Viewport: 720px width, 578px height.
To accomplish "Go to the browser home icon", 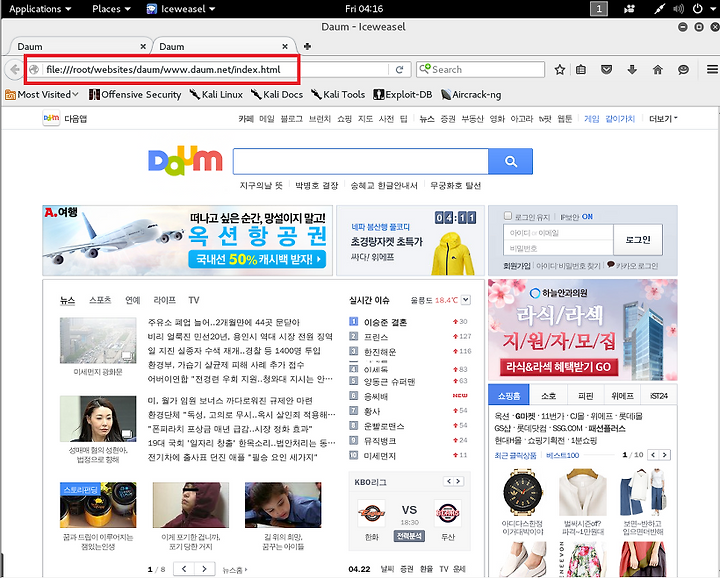I will 658,69.
